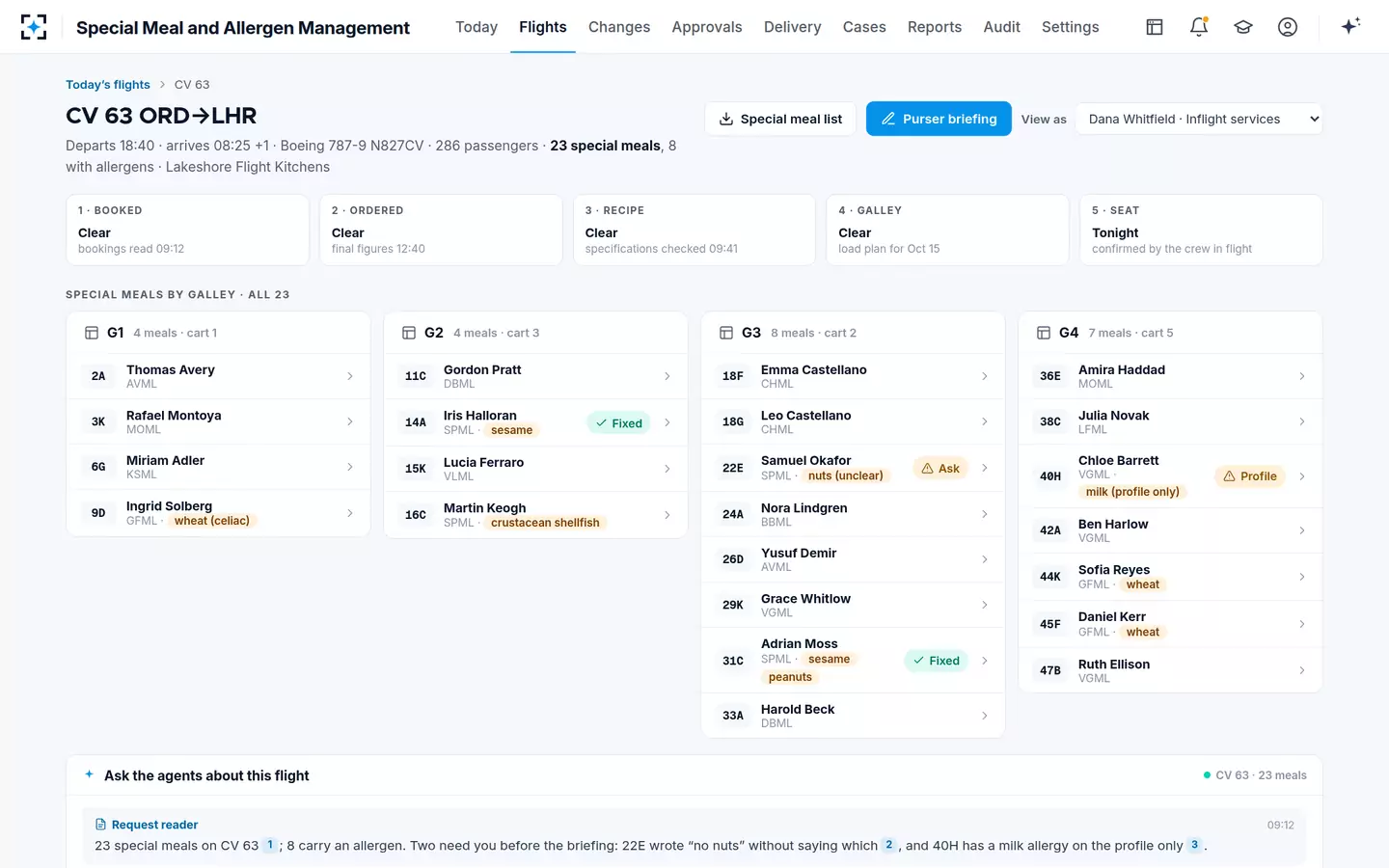Open the View as role dropdown
Screen dimensions: 1389x868
click(x=1199, y=119)
